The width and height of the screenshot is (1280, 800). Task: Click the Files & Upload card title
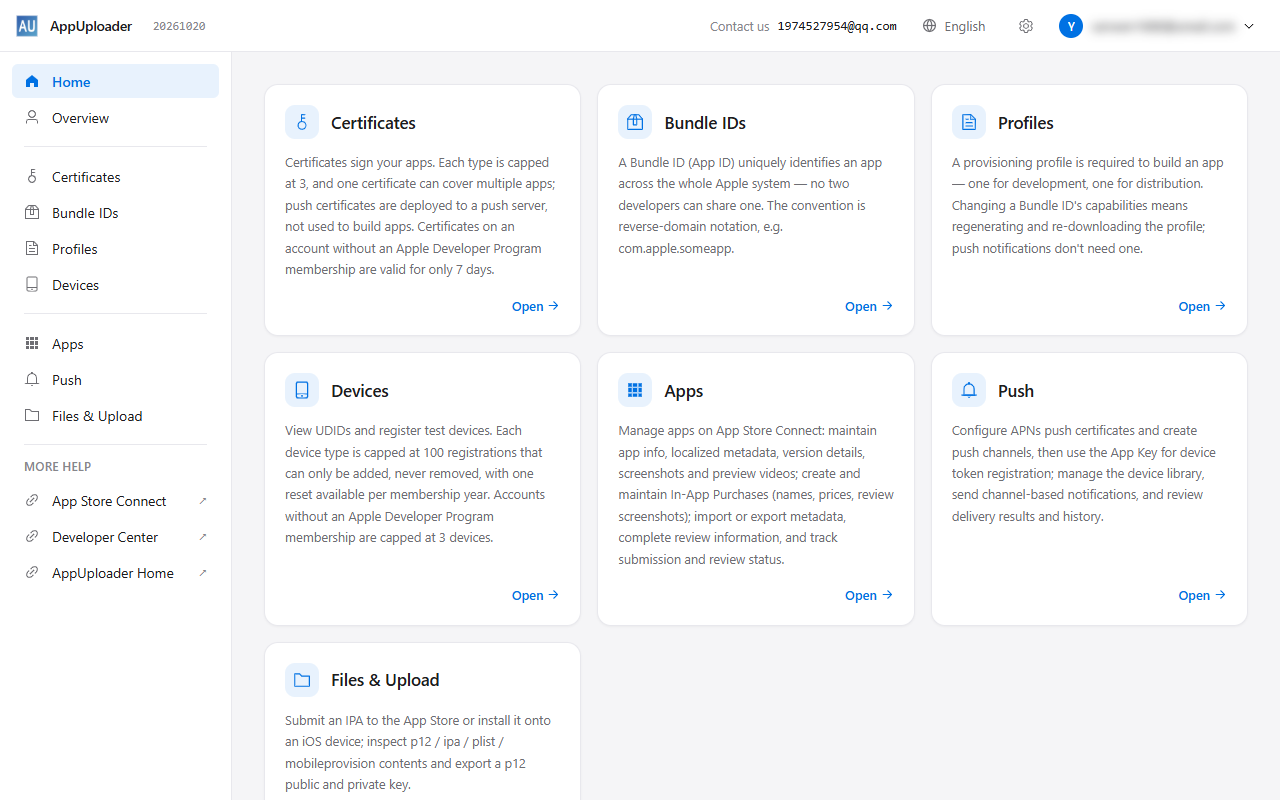[385, 680]
